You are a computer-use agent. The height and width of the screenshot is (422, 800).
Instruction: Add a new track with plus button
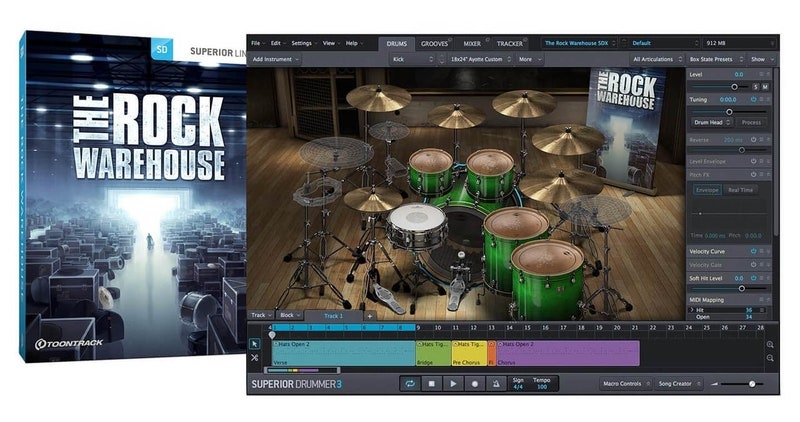click(369, 315)
